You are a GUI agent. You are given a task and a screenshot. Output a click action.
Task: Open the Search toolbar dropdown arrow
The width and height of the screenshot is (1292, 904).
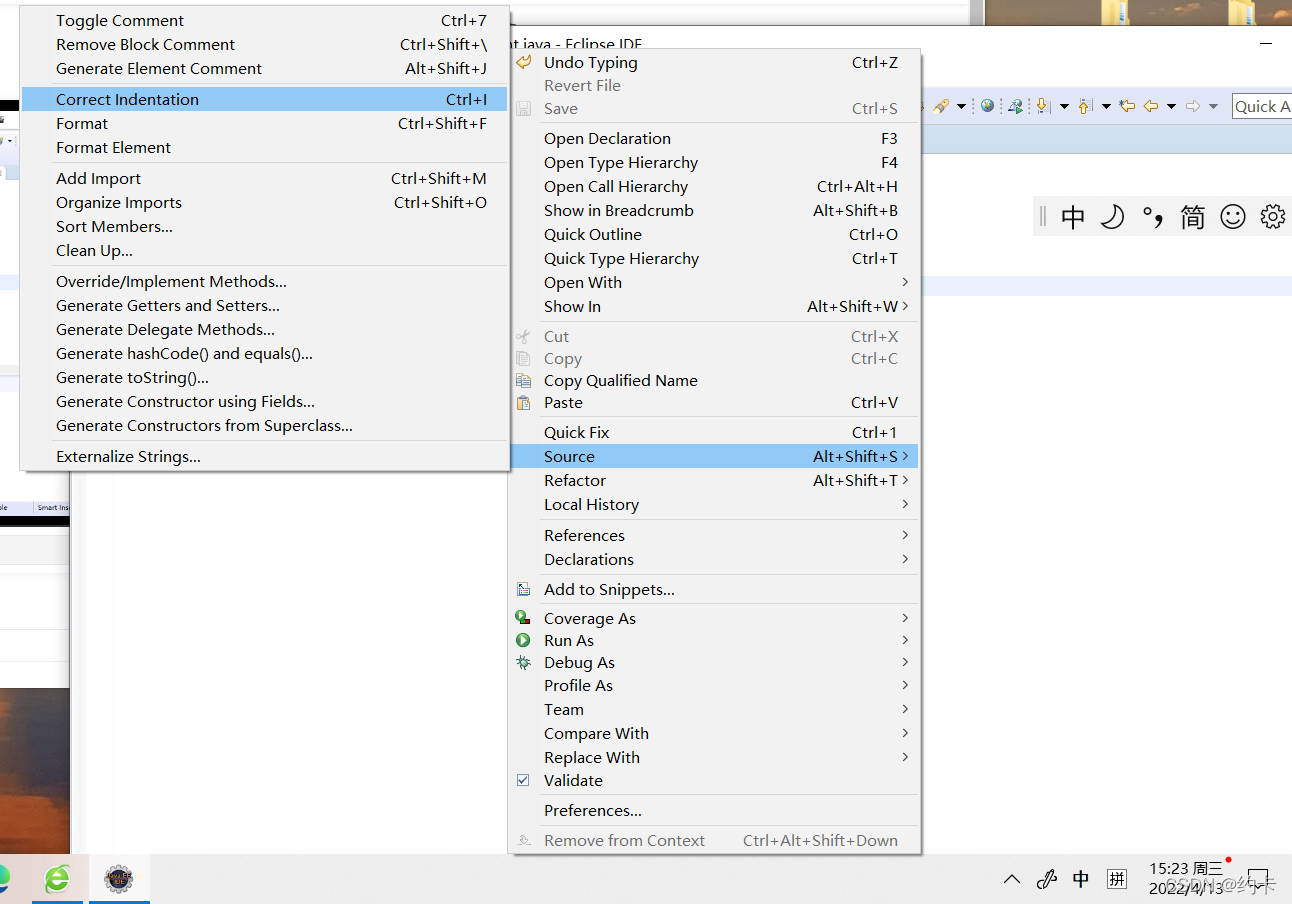[x=961, y=106]
